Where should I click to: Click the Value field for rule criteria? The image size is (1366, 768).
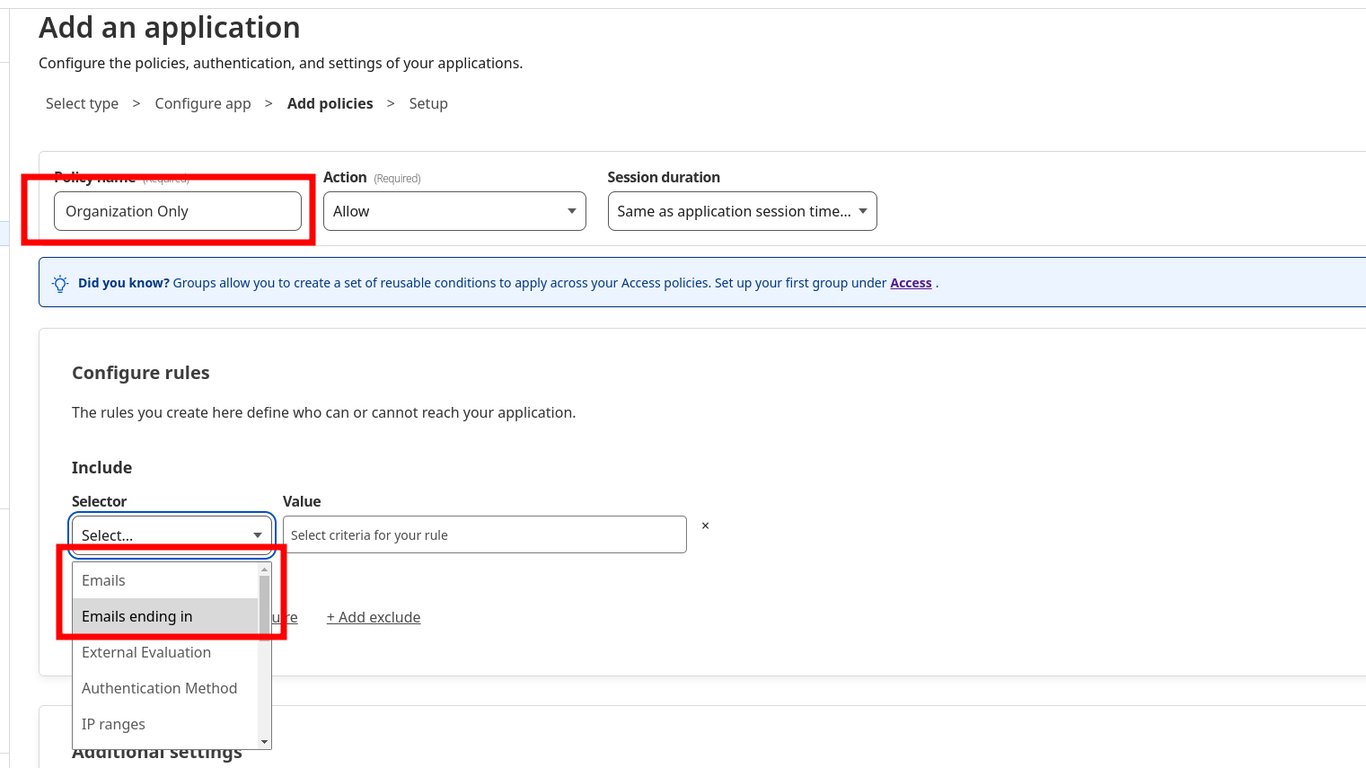point(484,534)
